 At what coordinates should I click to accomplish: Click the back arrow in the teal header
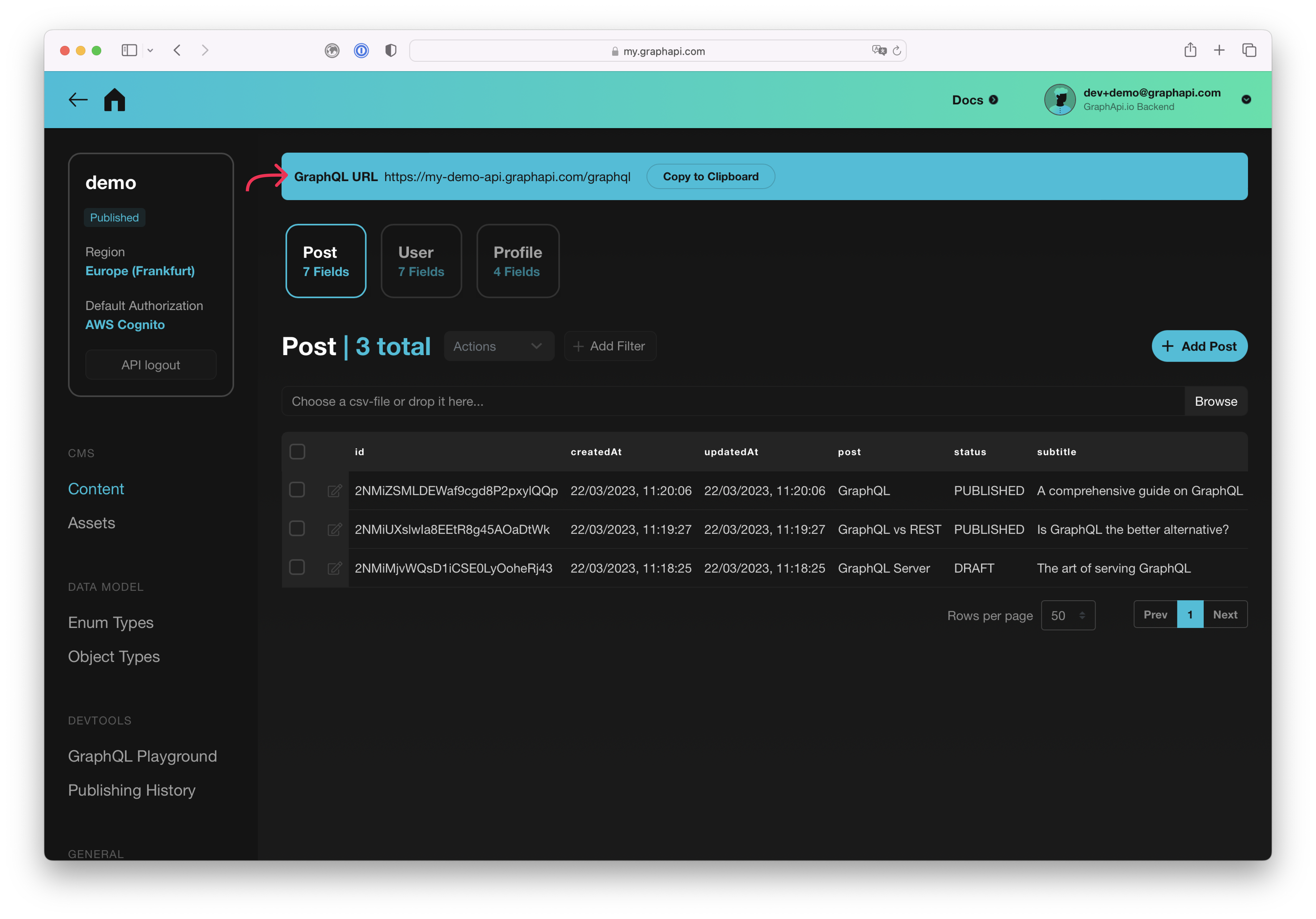point(78,100)
